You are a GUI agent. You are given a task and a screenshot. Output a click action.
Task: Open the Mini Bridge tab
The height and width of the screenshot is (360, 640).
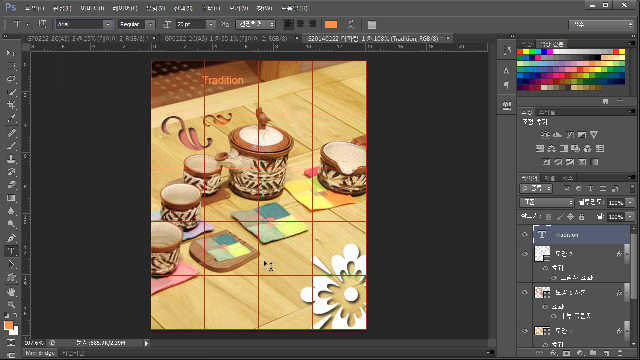point(40,353)
